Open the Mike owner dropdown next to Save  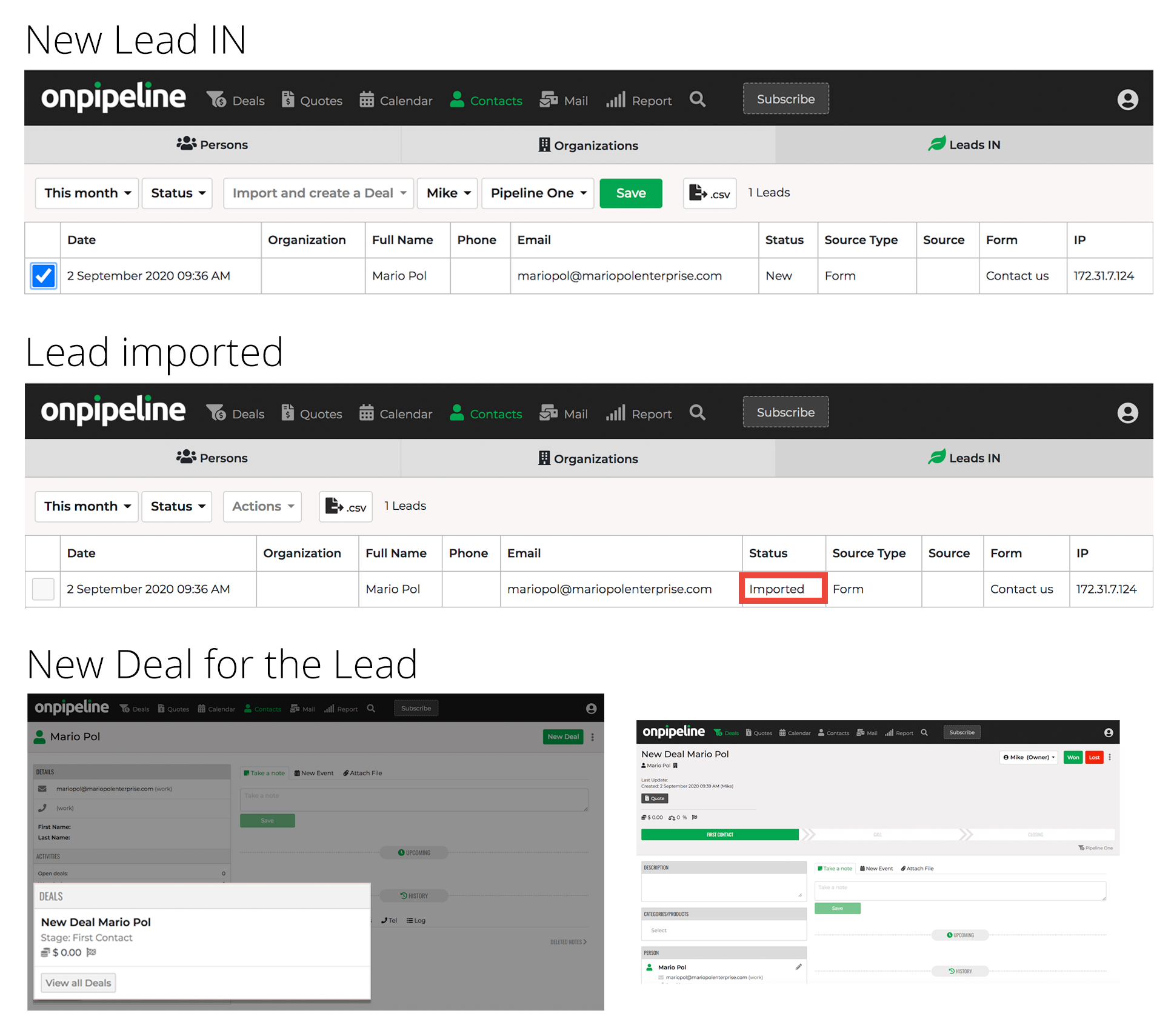coord(447,193)
